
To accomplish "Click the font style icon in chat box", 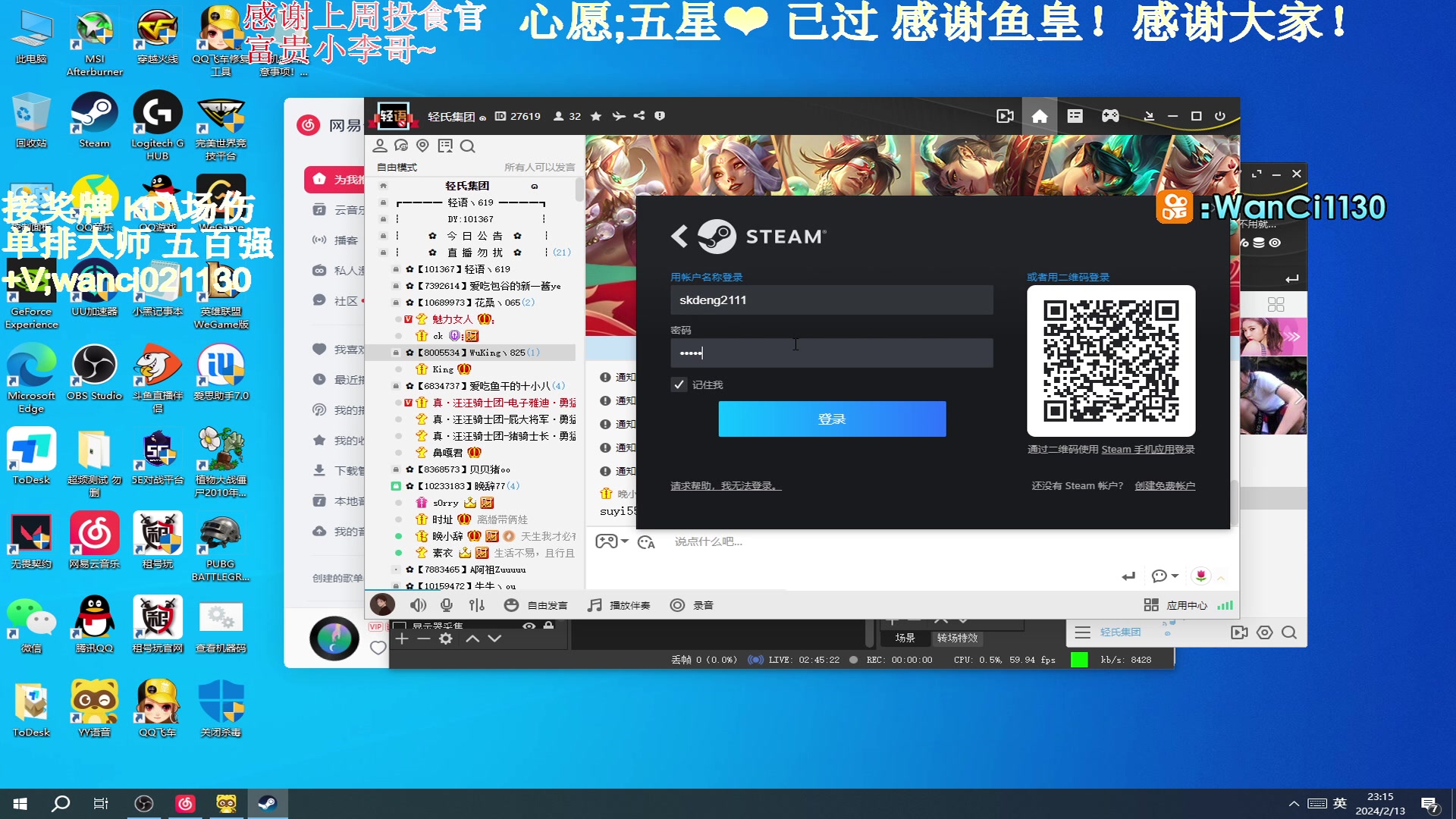I will [646, 542].
